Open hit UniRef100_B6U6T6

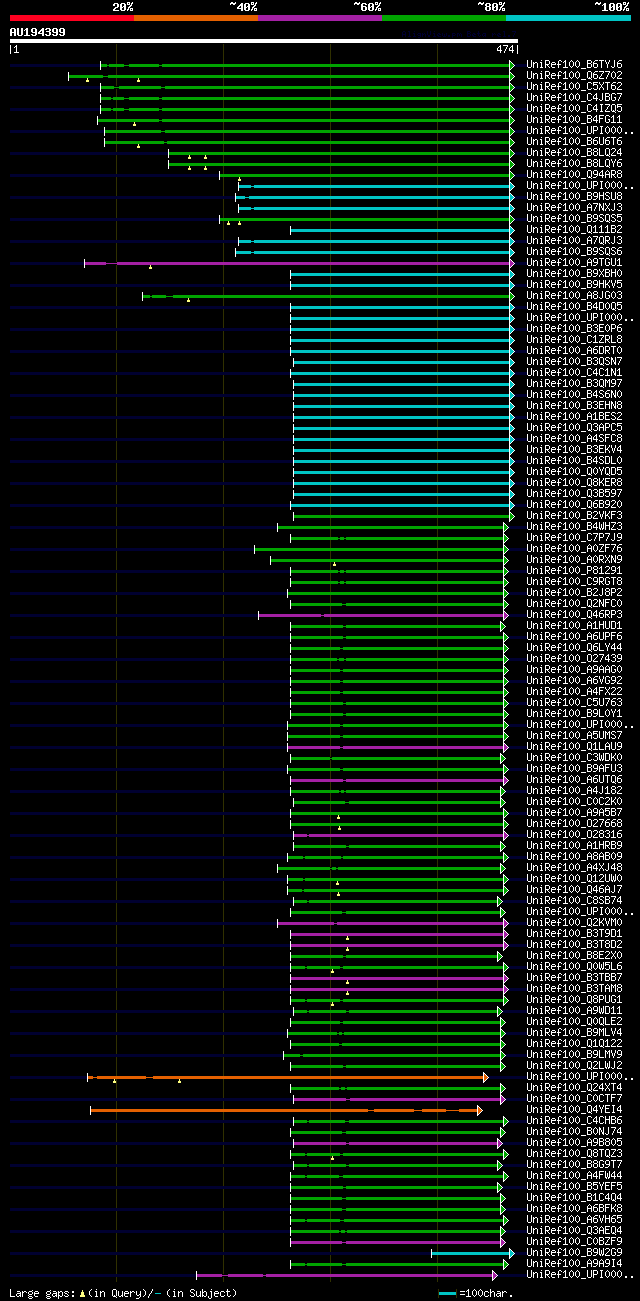pyautogui.click(x=574, y=141)
